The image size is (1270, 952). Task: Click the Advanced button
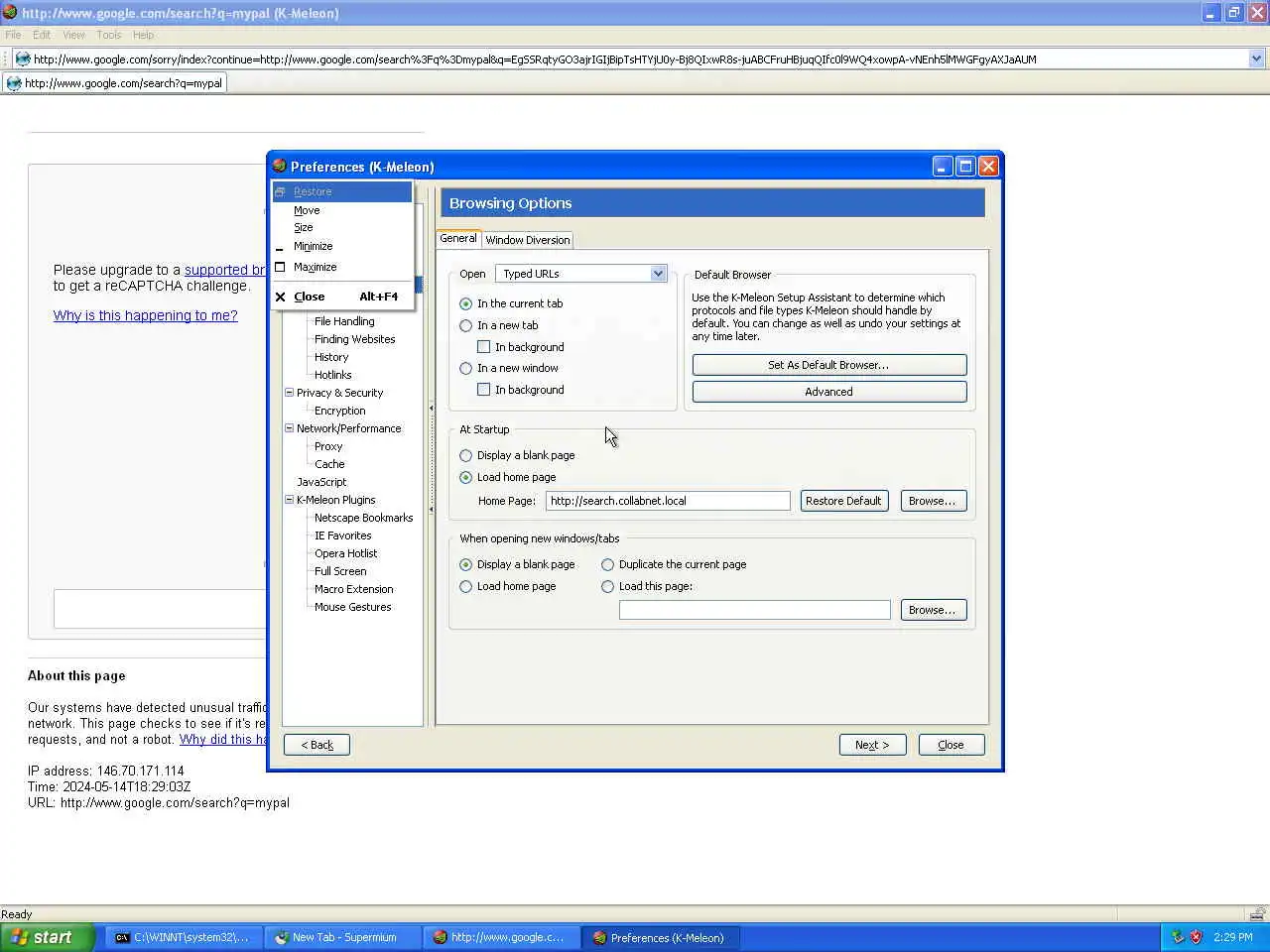829,392
